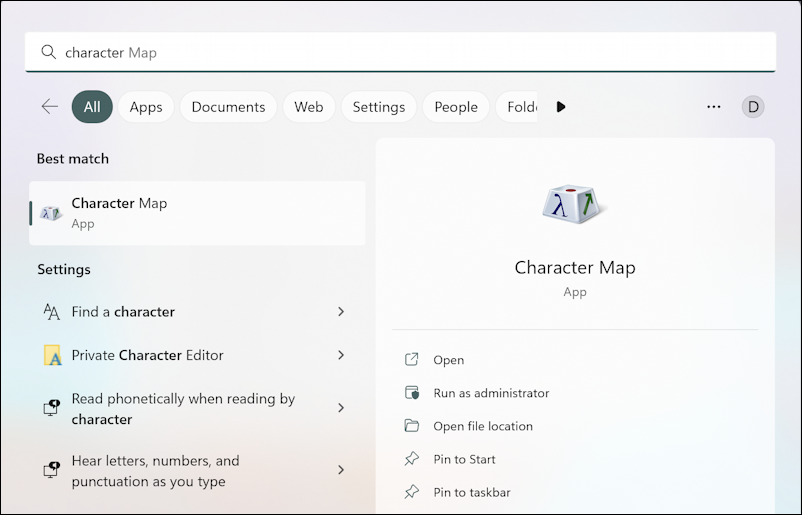The image size is (802, 515).
Task: Expand the Hear letters setting chevron
Action: pos(341,469)
